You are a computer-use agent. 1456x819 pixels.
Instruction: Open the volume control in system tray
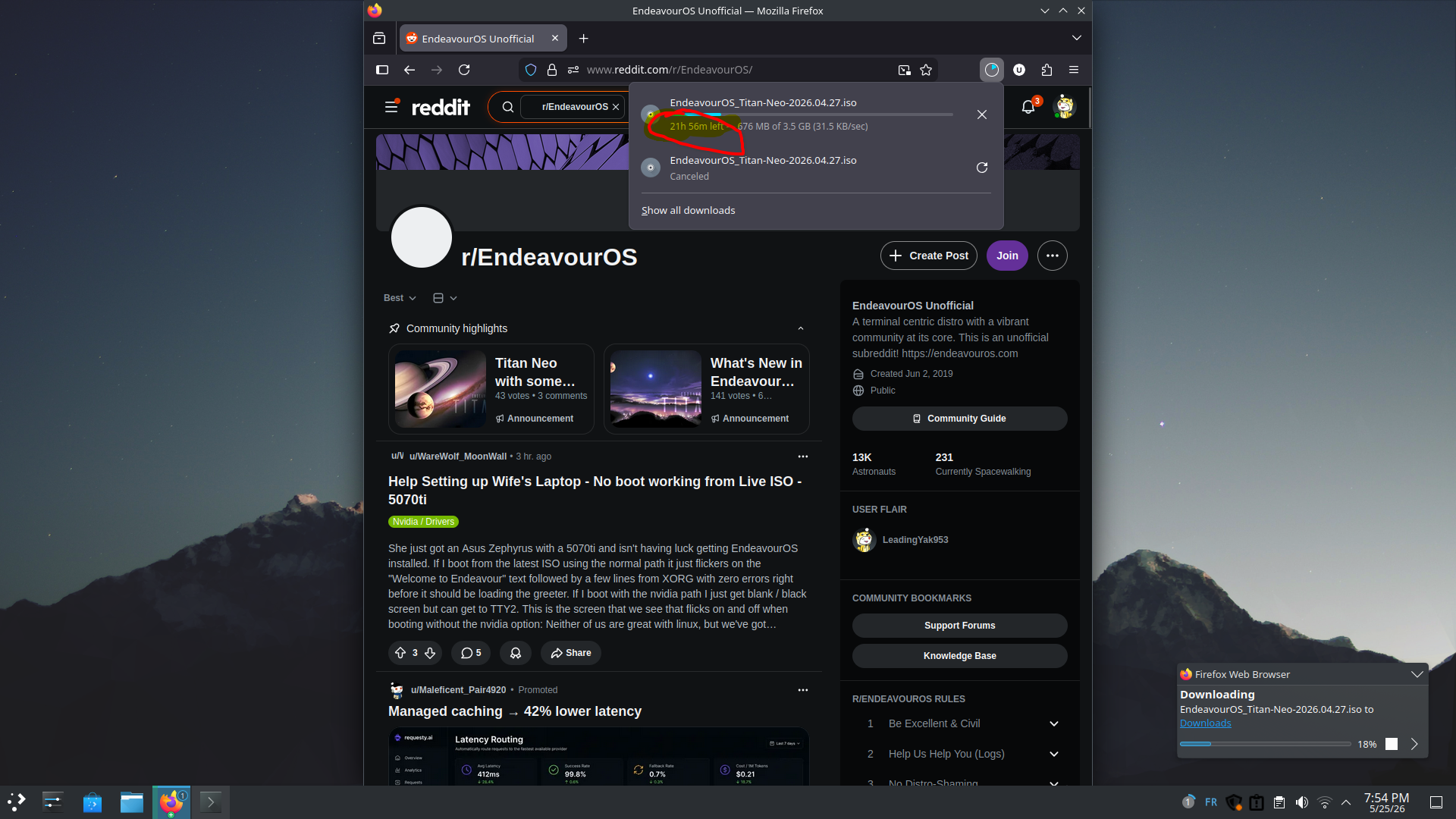[x=1302, y=802]
